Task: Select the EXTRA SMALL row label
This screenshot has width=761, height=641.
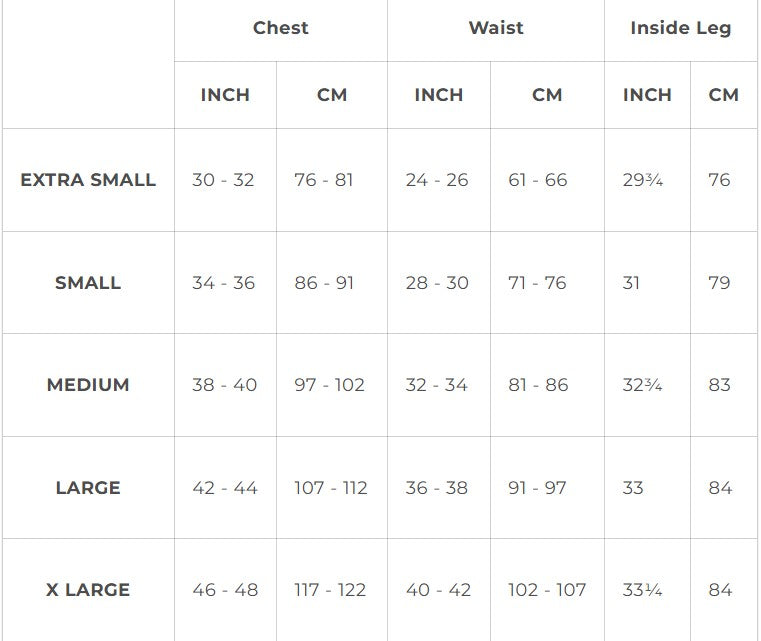Action: (x=88, y=180)
